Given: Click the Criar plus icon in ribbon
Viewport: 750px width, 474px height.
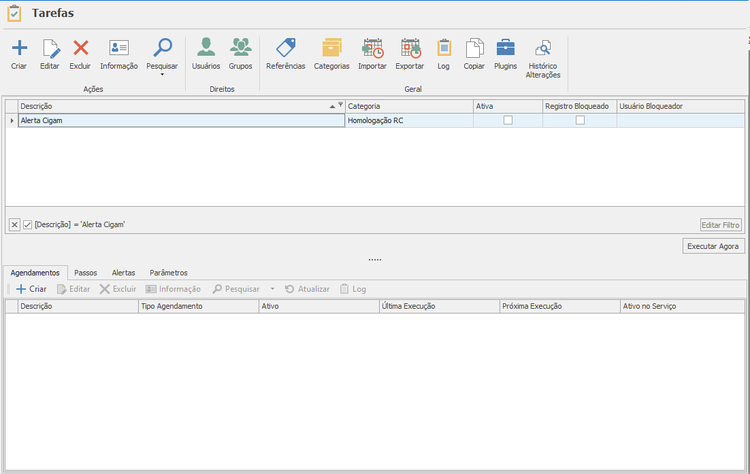Looking at the screenshot, I should tap(19, 48).
